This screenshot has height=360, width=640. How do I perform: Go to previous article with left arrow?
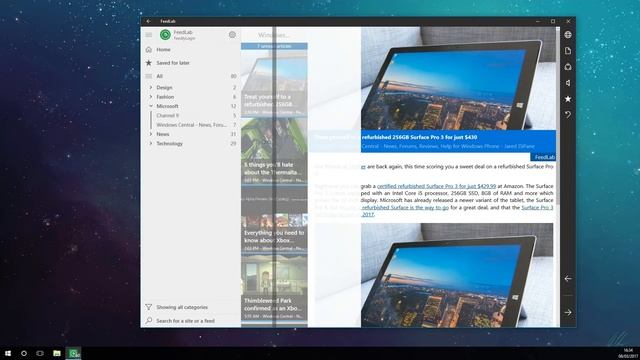click(x=568, y=278)
